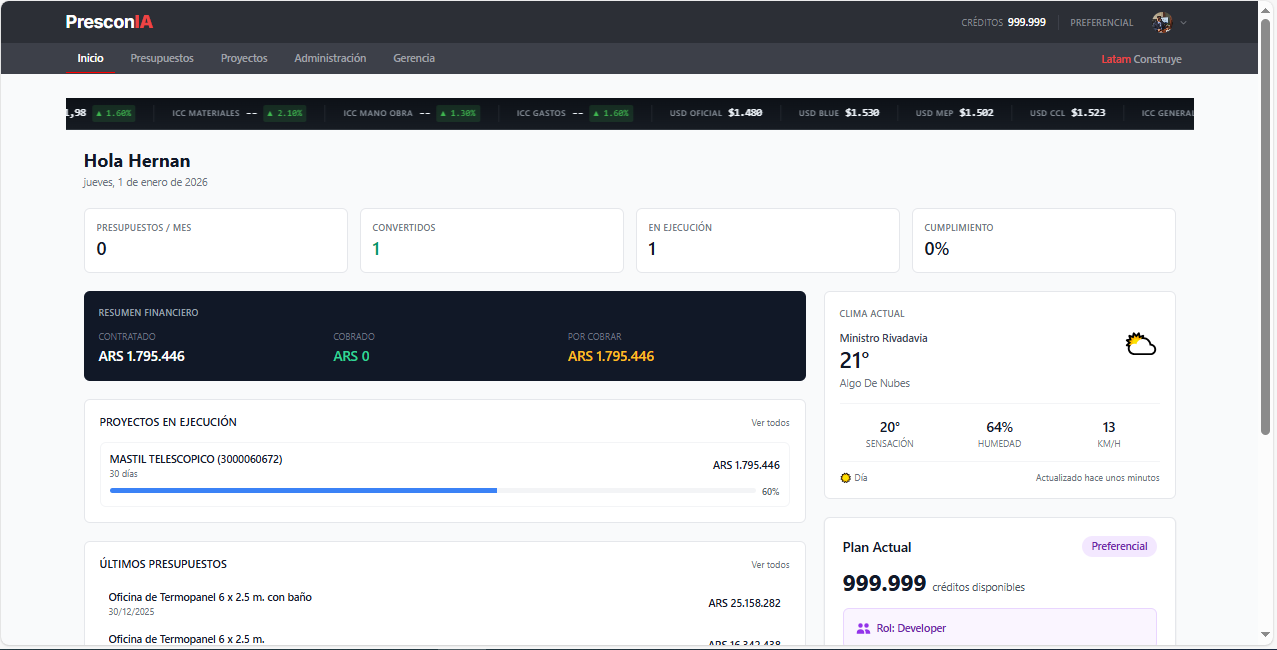Viewport: 1277px width, 650px height.
Task: Click the PresconIA logo
Action: point(108,21)
